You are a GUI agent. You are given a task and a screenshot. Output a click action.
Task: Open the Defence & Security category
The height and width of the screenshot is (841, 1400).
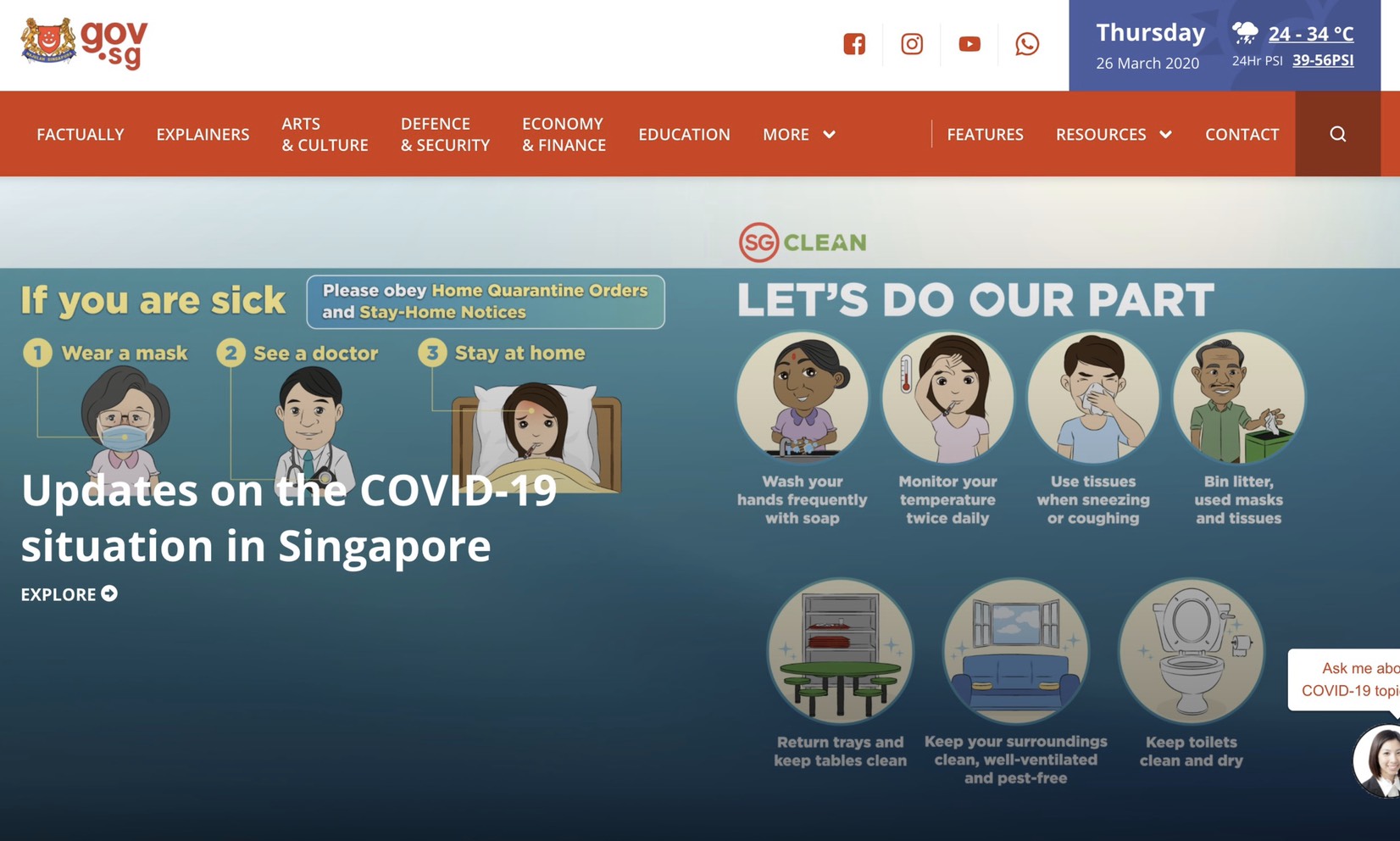pyautogui.click(x=445, y=134)
